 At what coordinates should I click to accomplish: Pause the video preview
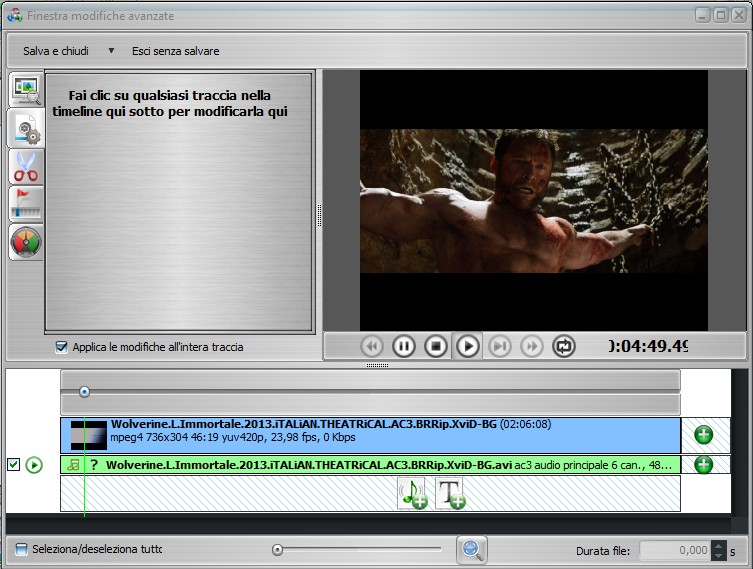click(x=404, y=346)
